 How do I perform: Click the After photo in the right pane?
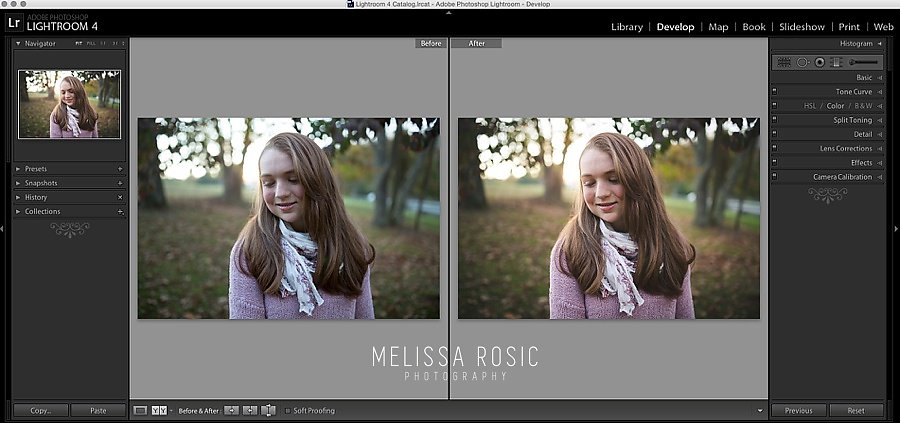click(x=609, y=218)
